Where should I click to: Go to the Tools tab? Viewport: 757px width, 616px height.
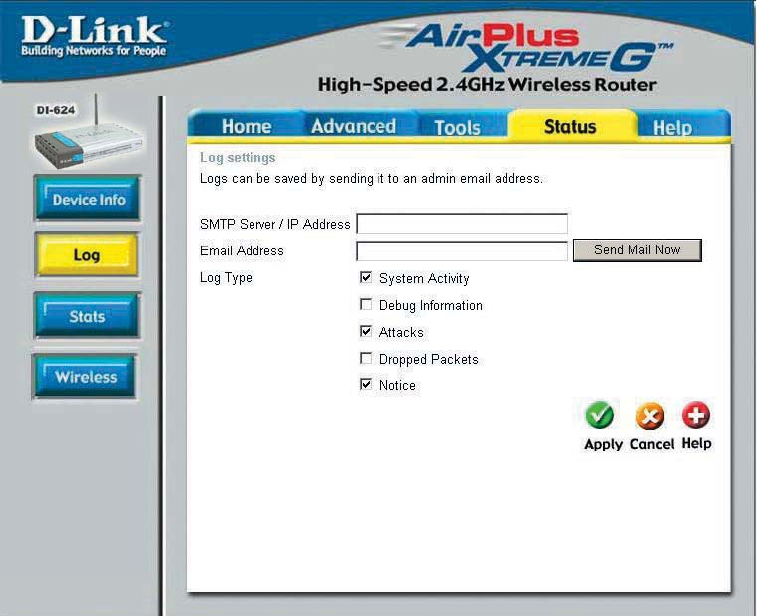click(x=458, y=127)
